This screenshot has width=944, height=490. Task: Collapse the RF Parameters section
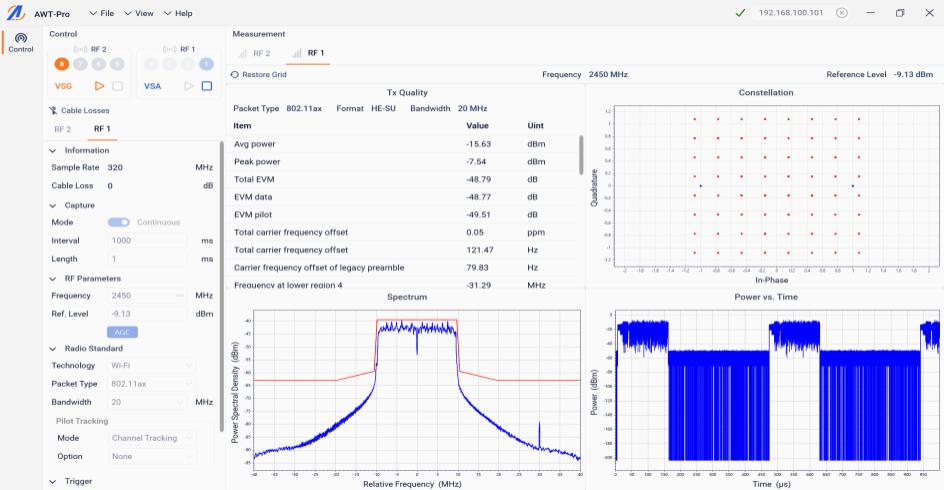coord(53,279)
